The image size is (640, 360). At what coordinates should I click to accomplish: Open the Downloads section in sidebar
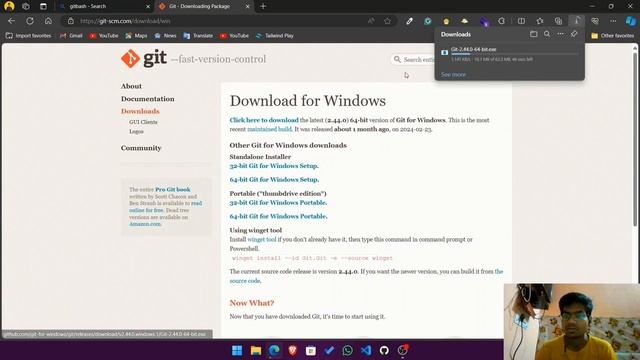140,111
